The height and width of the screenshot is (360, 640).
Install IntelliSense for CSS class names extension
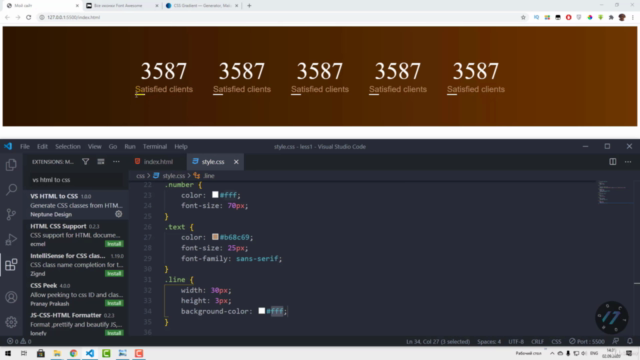pos(114,273)
